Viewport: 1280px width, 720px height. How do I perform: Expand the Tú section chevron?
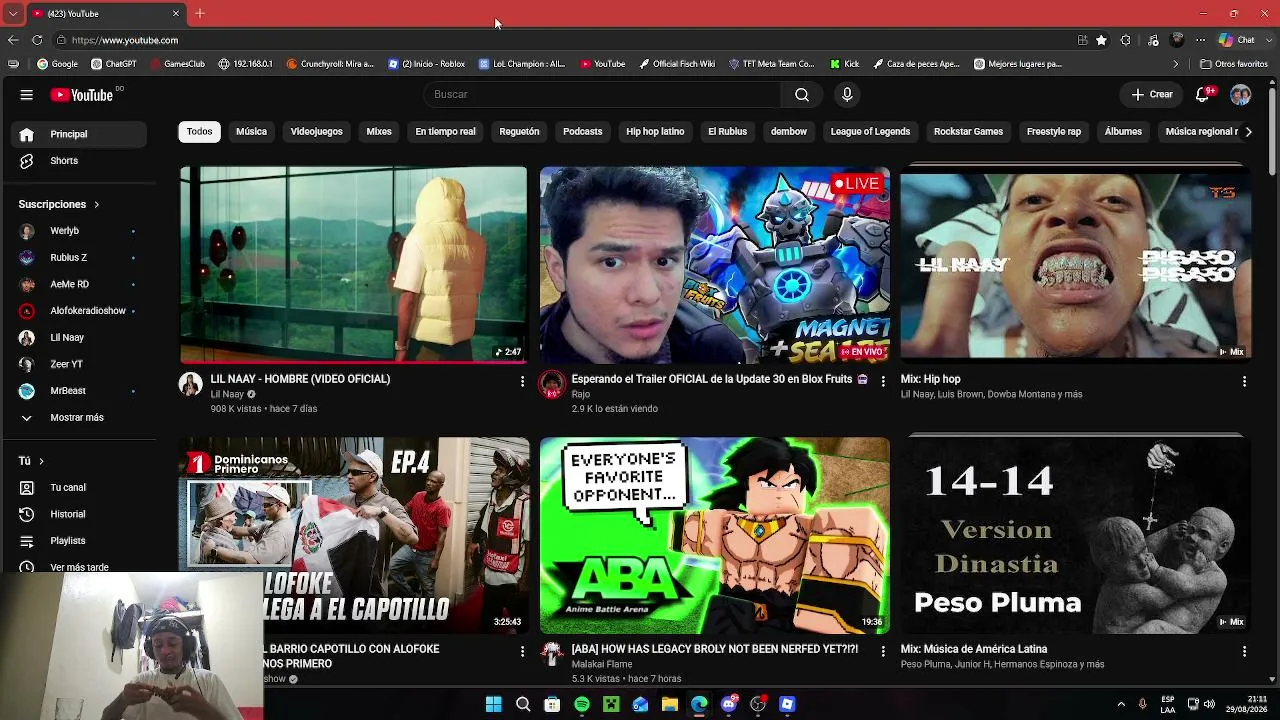[x=41, y=461]
